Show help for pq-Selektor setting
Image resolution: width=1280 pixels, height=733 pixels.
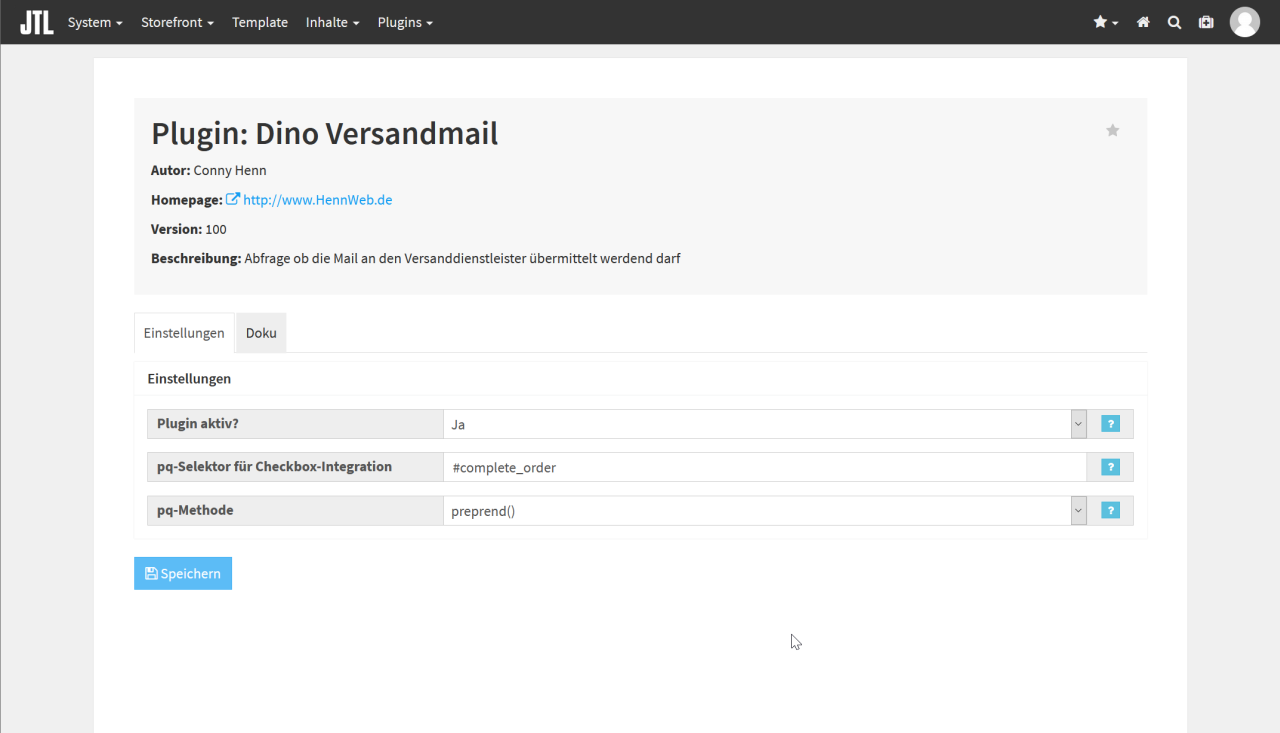tap(1110, 467)
